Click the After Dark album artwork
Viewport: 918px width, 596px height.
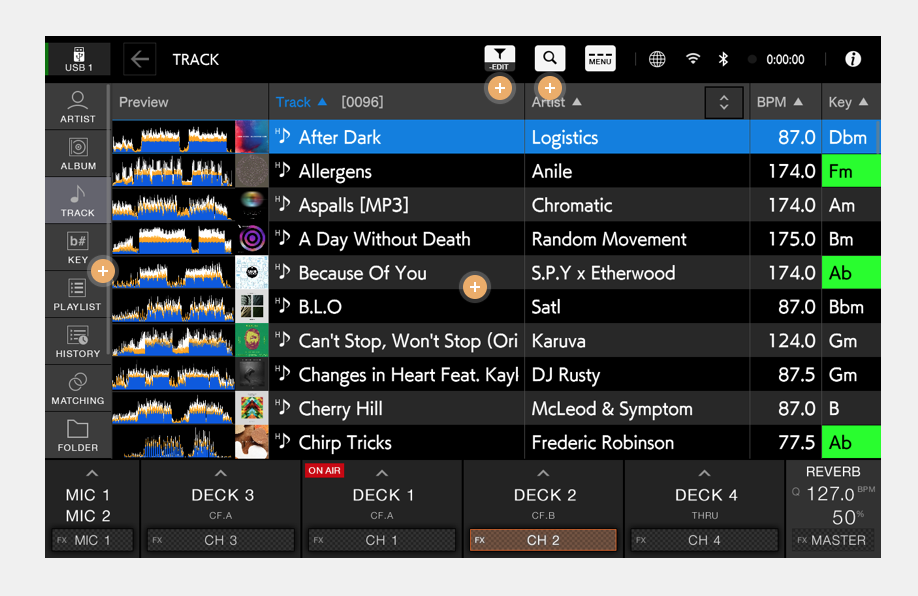click(x=251, y=137)
